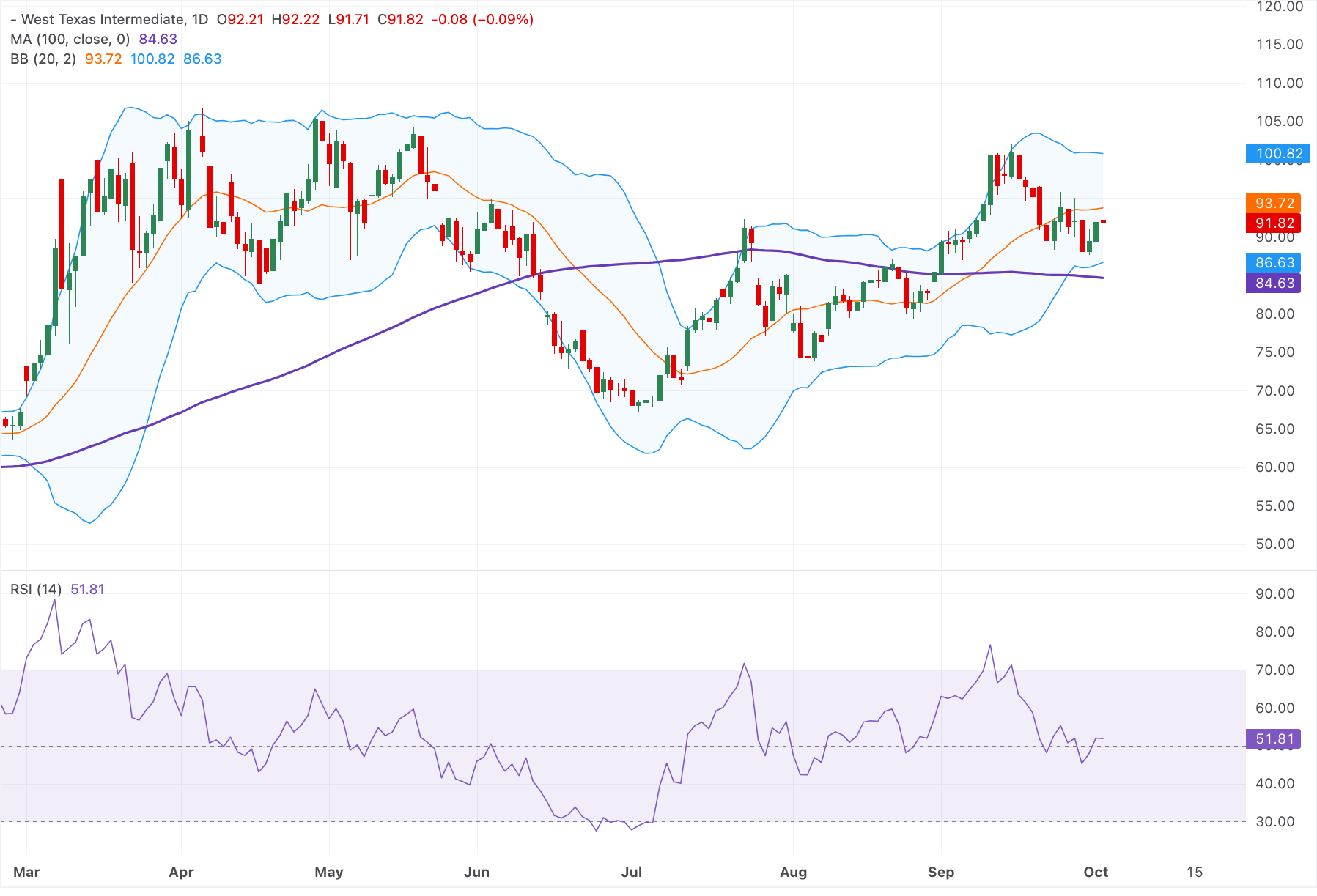Click the C91.82 close value in header
The image size is (1317, 896).
[400, 19]
